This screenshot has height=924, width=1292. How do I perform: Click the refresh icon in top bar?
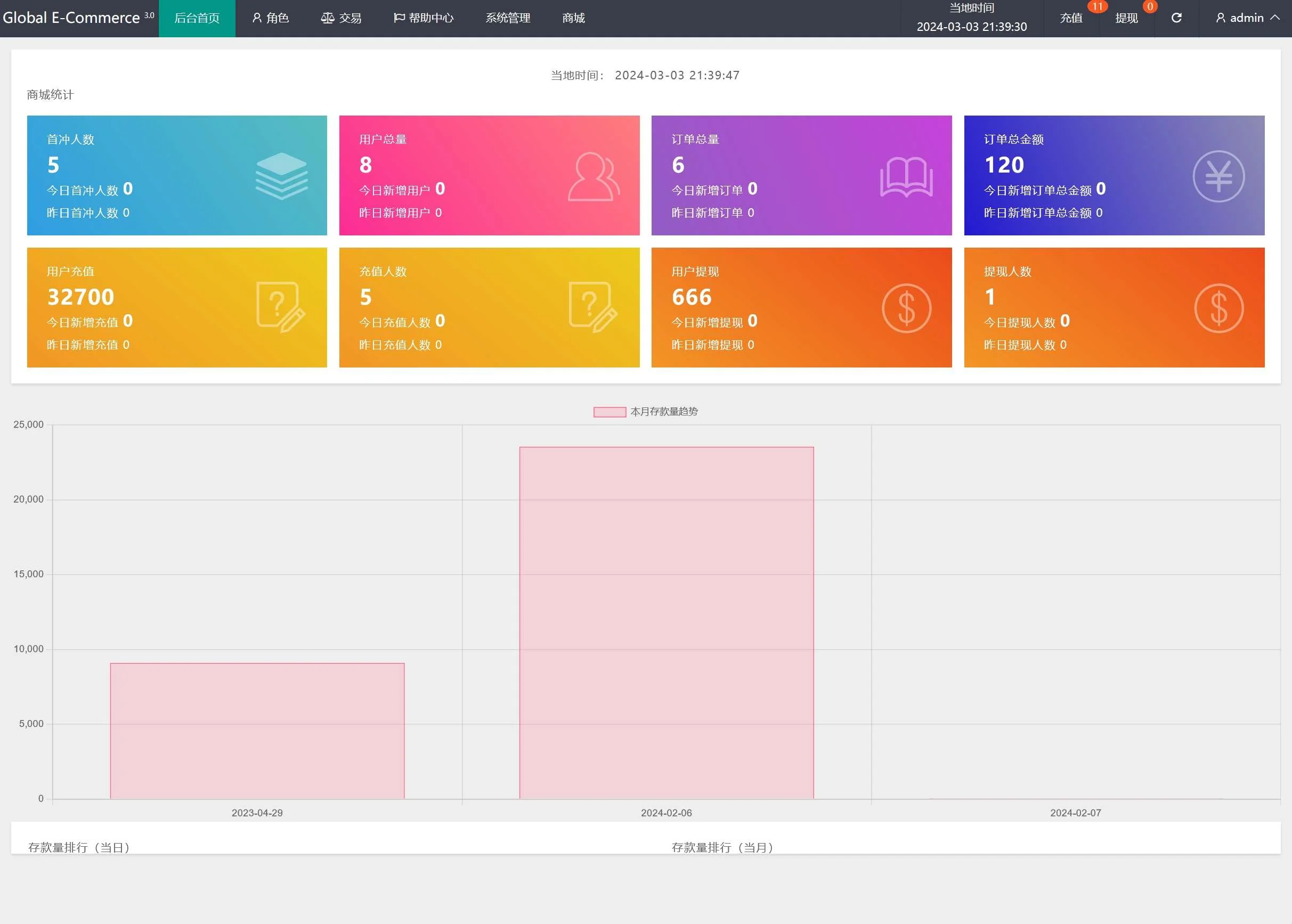[1176, 18]
